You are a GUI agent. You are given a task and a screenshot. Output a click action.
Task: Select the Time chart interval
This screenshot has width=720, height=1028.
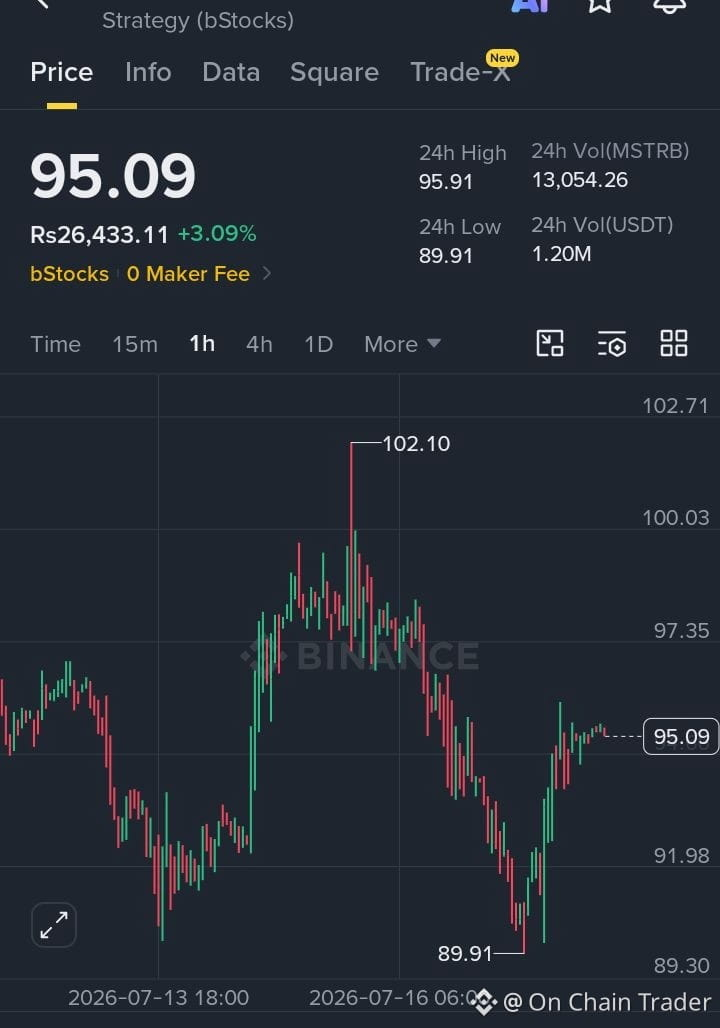[56, 344]
